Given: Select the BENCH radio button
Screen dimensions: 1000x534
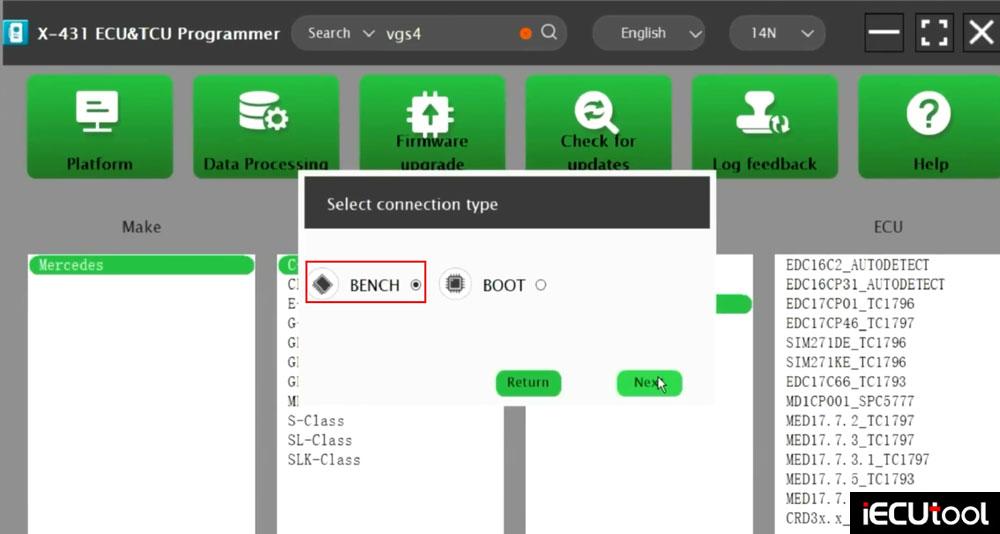Looking at the screenshot, I should click(x=416, y=285).
